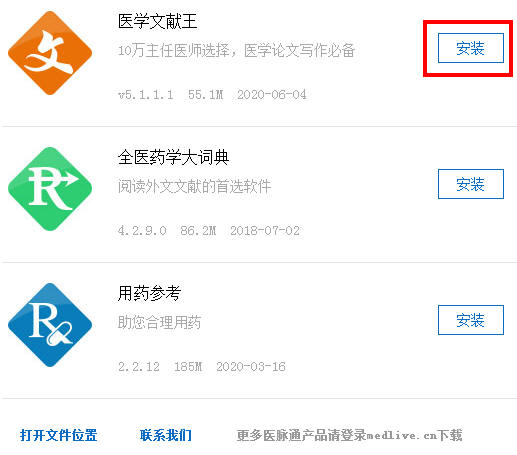Install 全医药学大词典 with its 安装 button
Viewport: 517px width, 455px height.
(471, 184)
